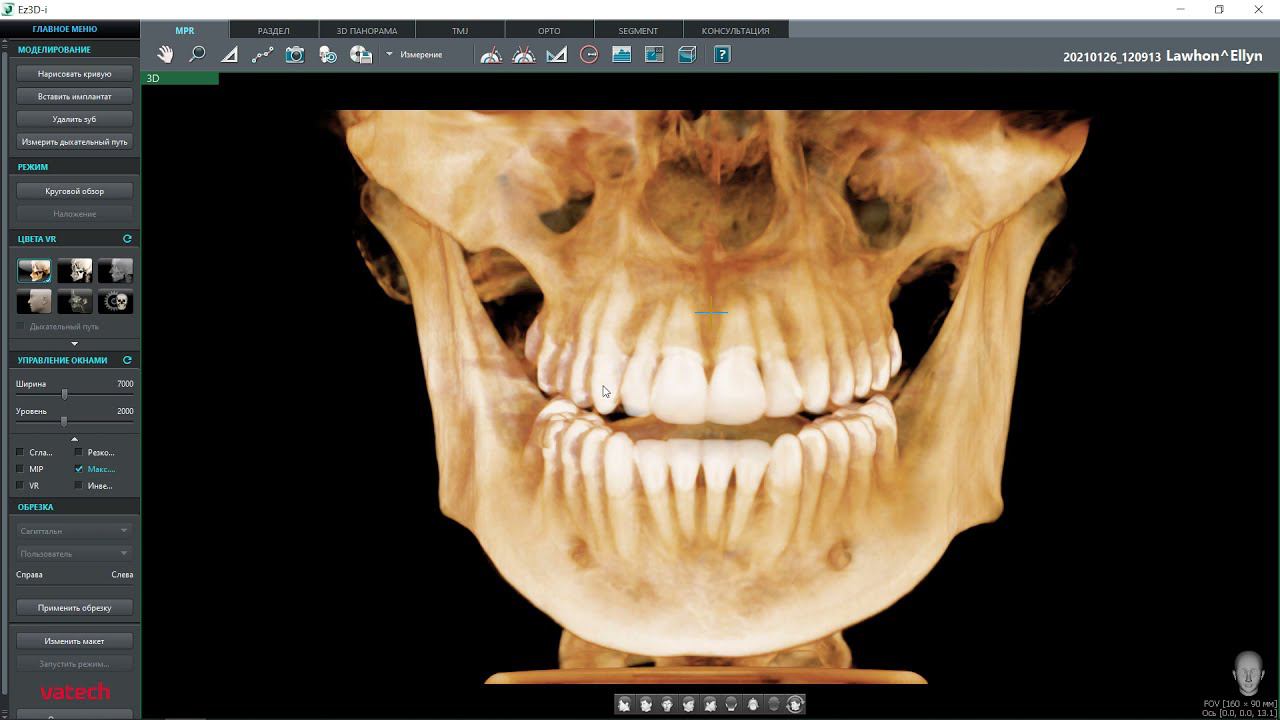This screenshot has height=720, width=1280.
Task: Click the orientation head in corner
Action: 1248,672
